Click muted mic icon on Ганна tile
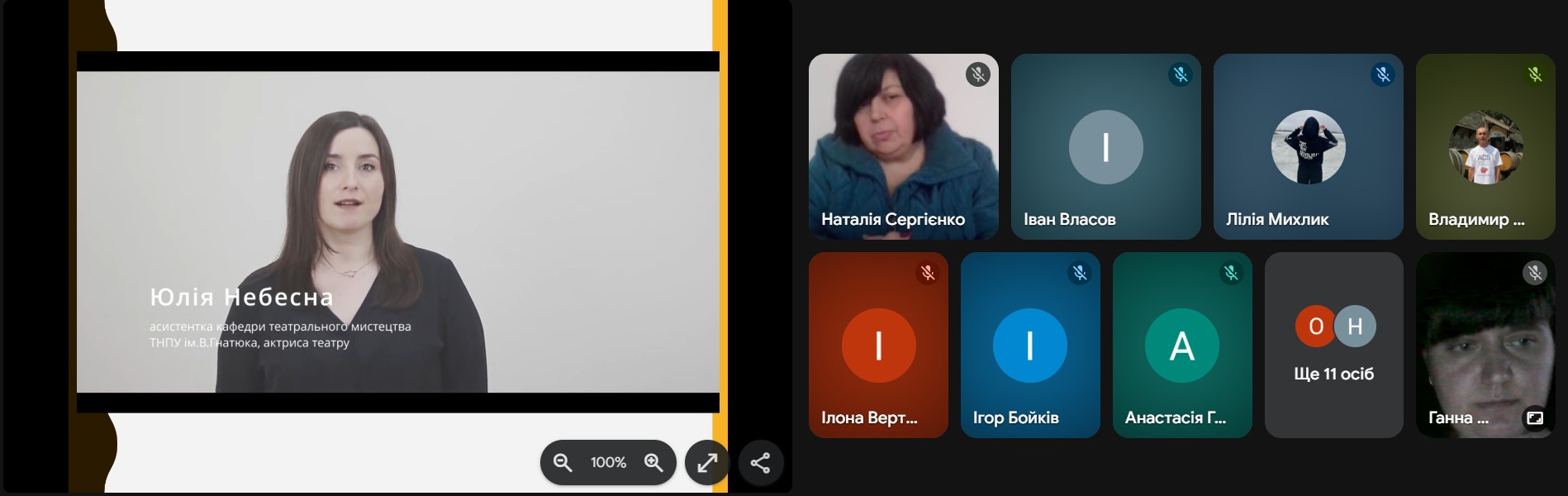Image resolution: width=1568 pixels, height=496 pixels. point(1534,273)
